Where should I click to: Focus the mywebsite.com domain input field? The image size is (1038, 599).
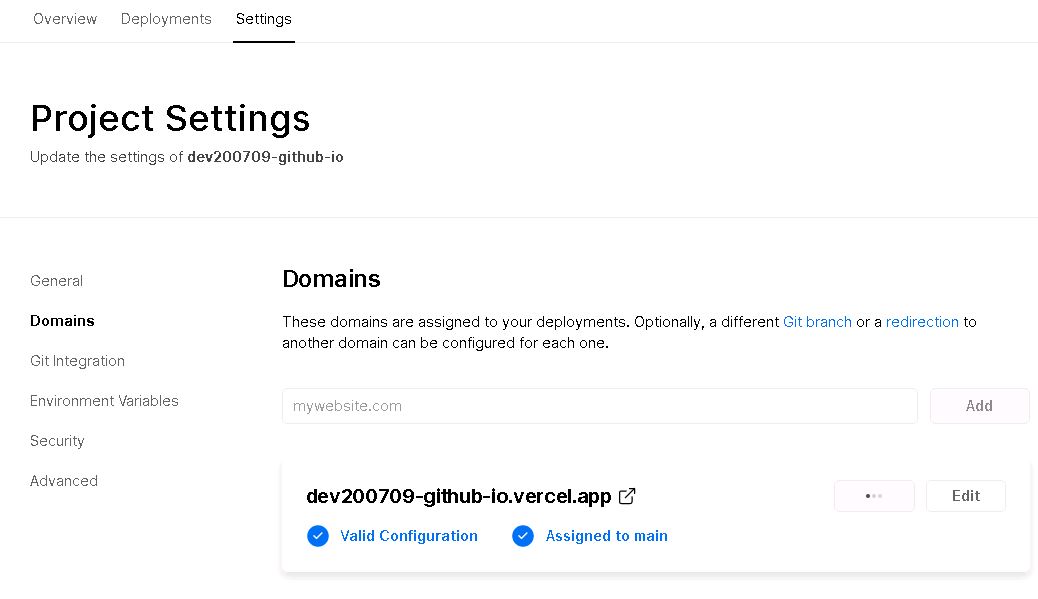[x=600, y=406]
